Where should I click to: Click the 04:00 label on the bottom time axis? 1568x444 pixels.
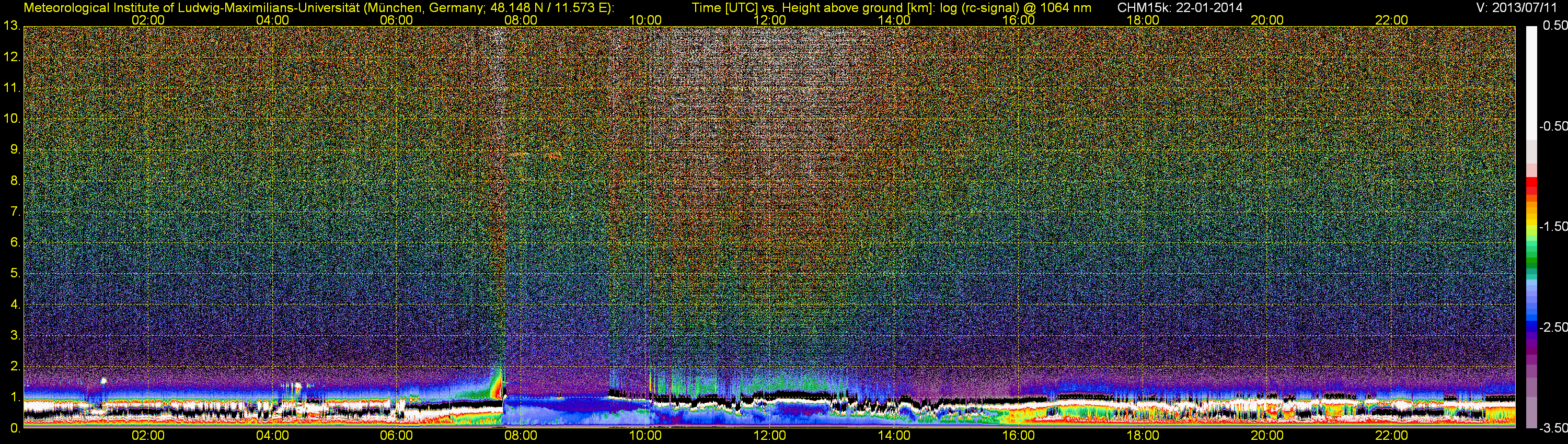(272, 436)
